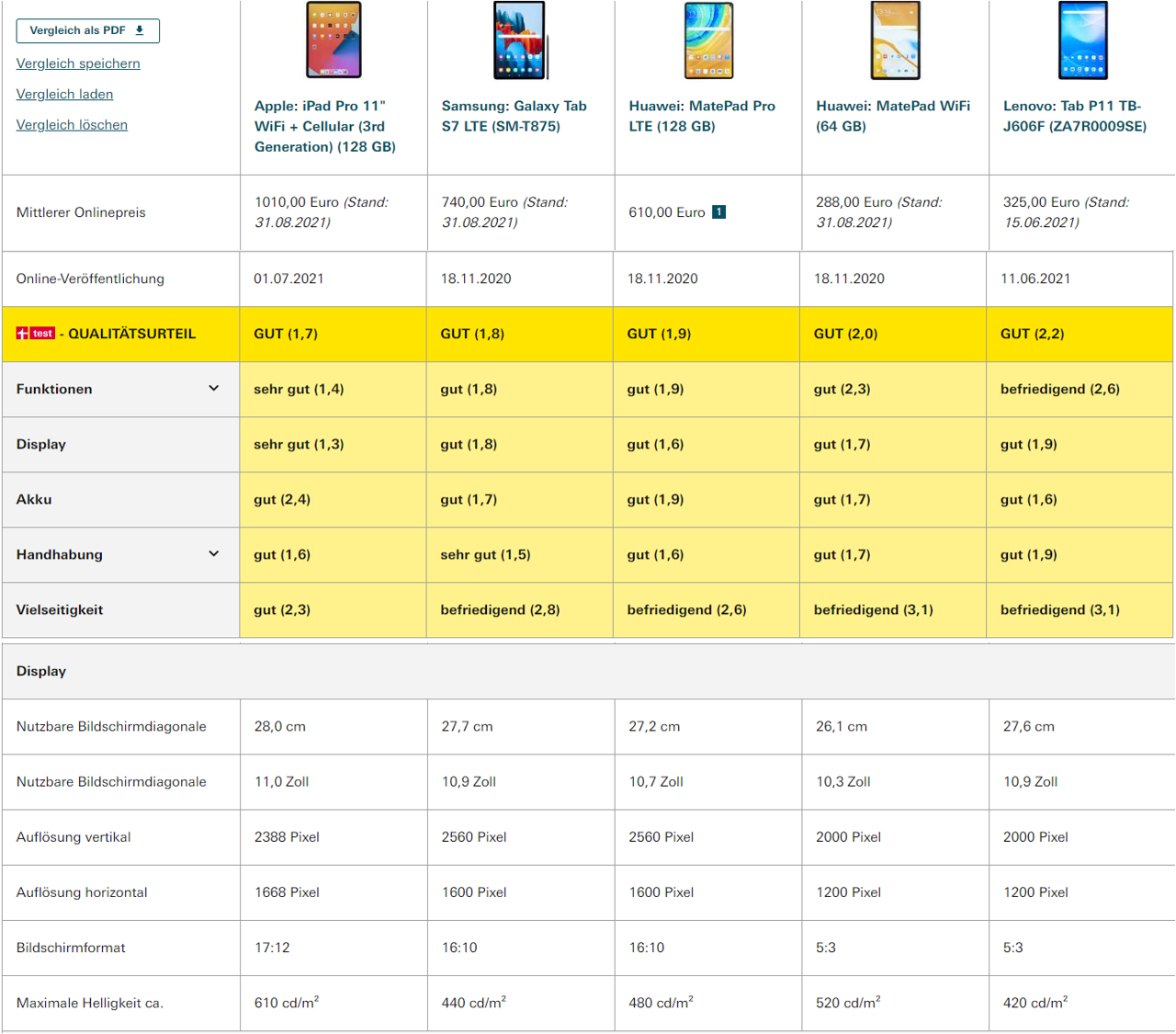
Task: Open Samsung Galaxy Tab S7 LTE title link
Action: [x=514, y=116]
